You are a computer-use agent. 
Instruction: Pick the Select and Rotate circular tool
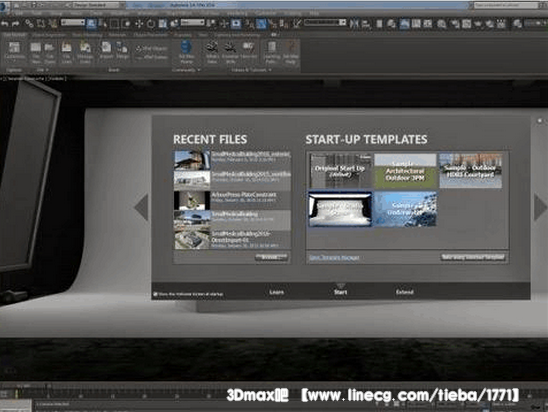(151, 24)
